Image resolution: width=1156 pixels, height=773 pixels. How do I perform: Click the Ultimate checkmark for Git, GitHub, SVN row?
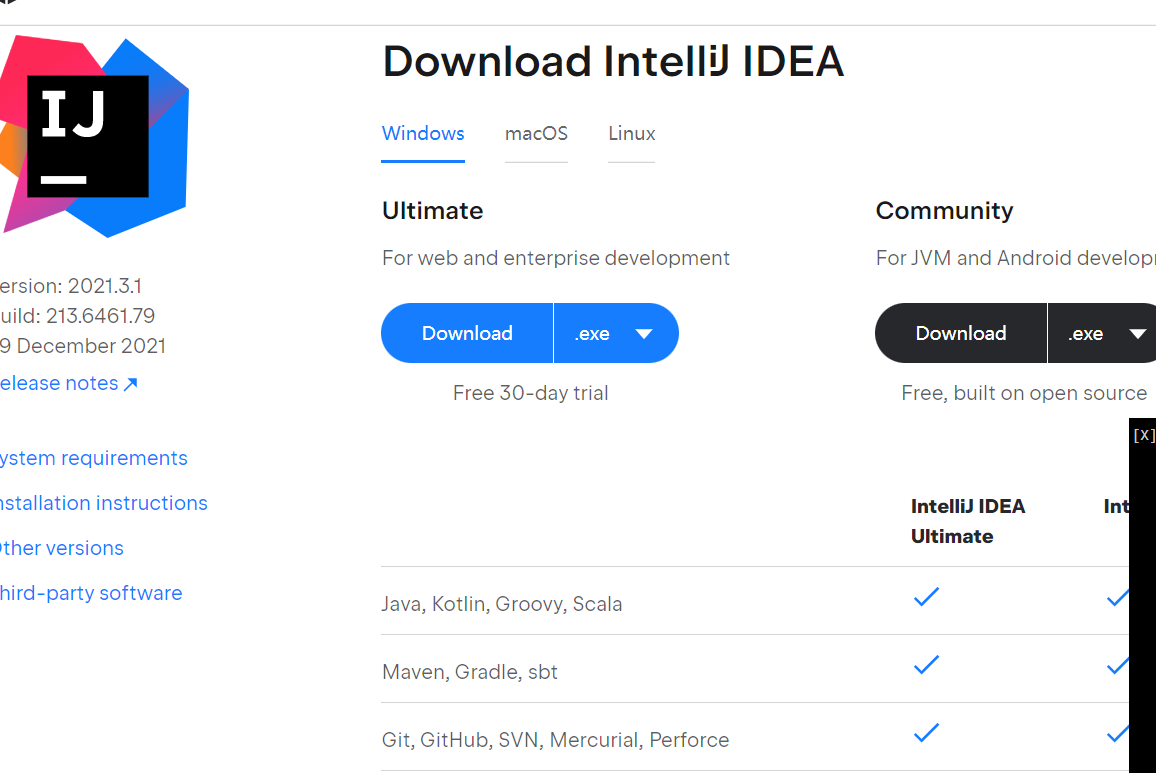[x=926, y=732]
